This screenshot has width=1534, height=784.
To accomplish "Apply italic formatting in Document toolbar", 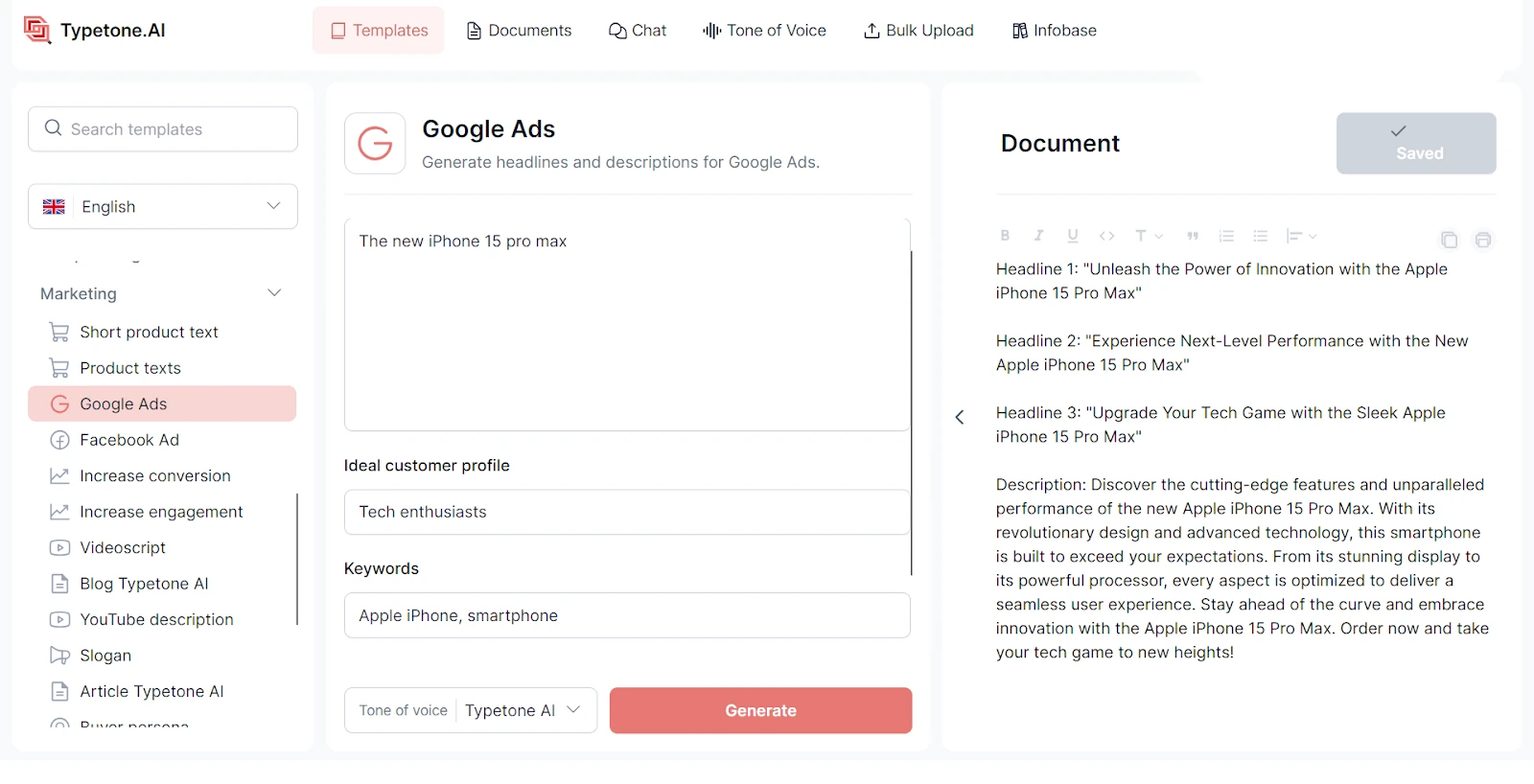I will tap(1038, 236).
